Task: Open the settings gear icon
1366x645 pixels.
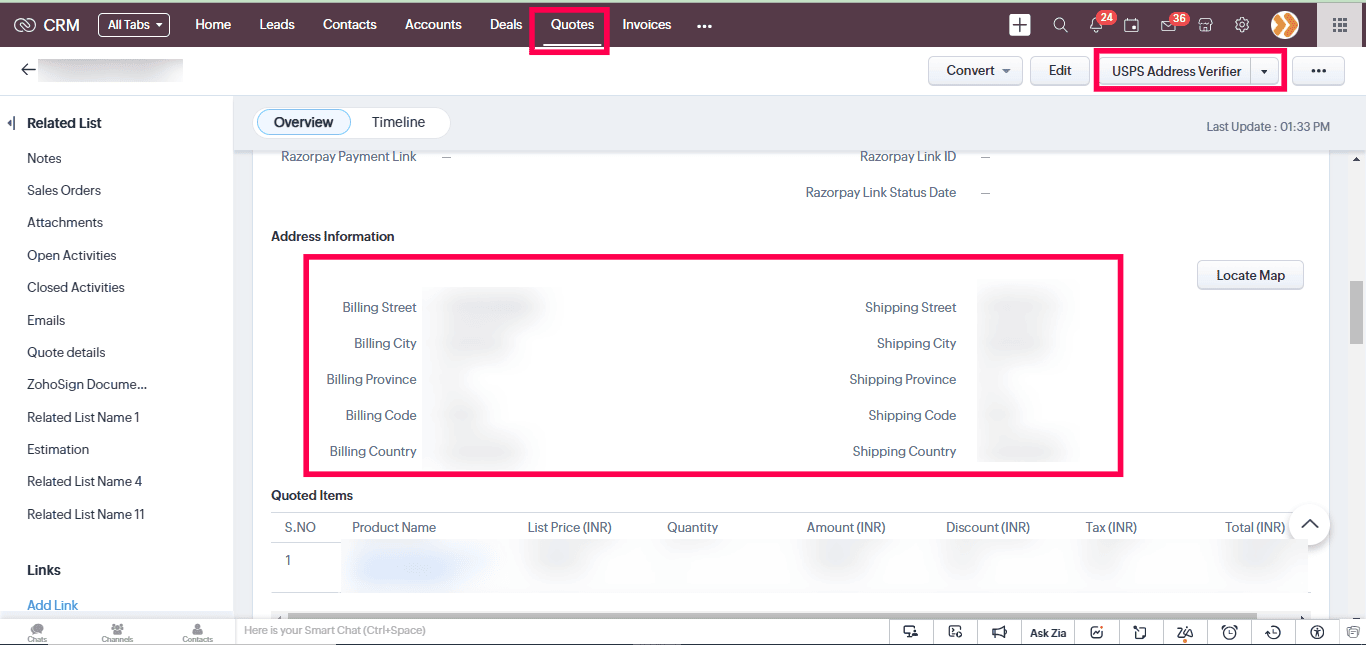Action: 1242,25
